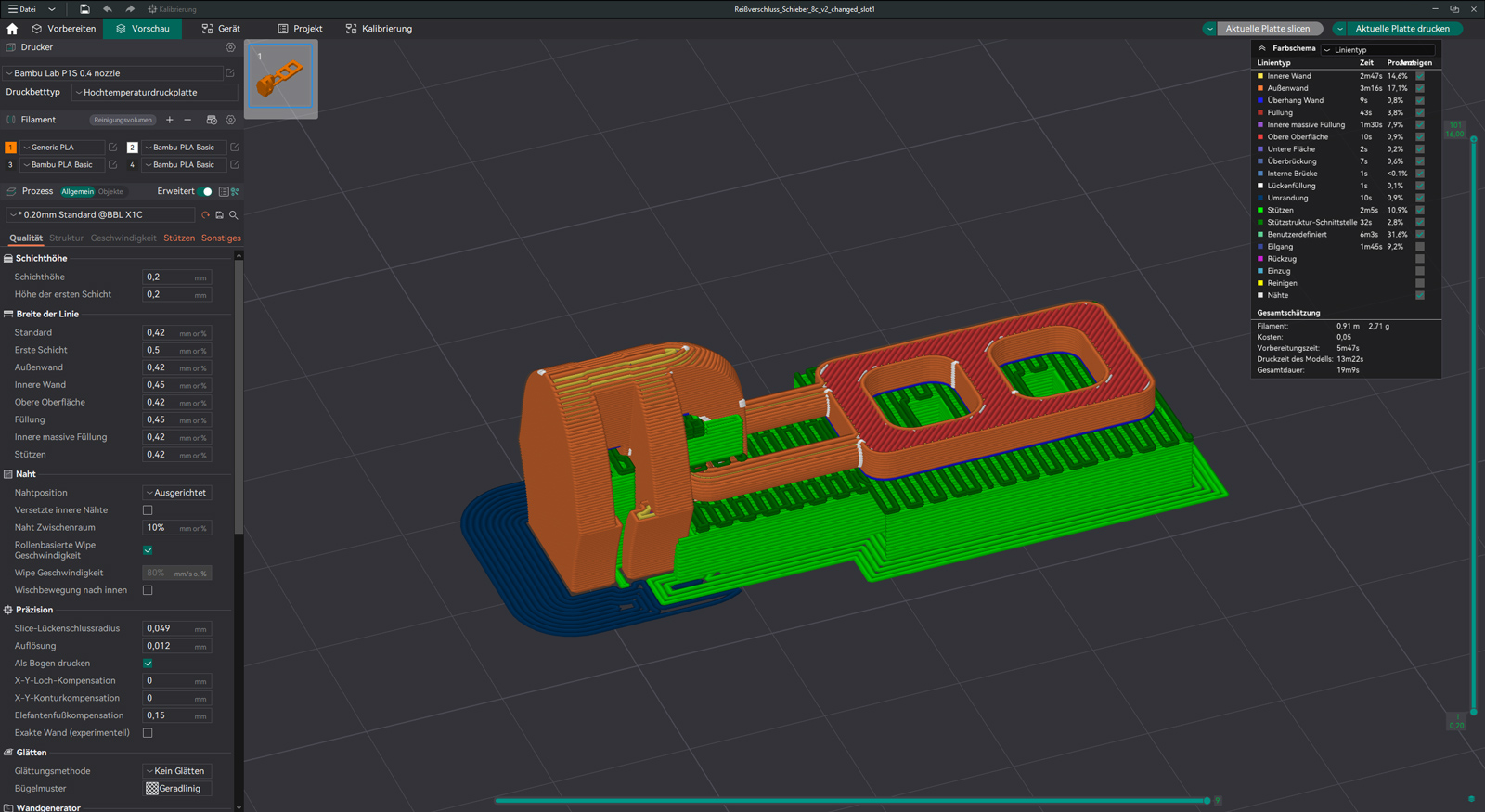Uncheck Als Bogen drucken

pos(148,664)
